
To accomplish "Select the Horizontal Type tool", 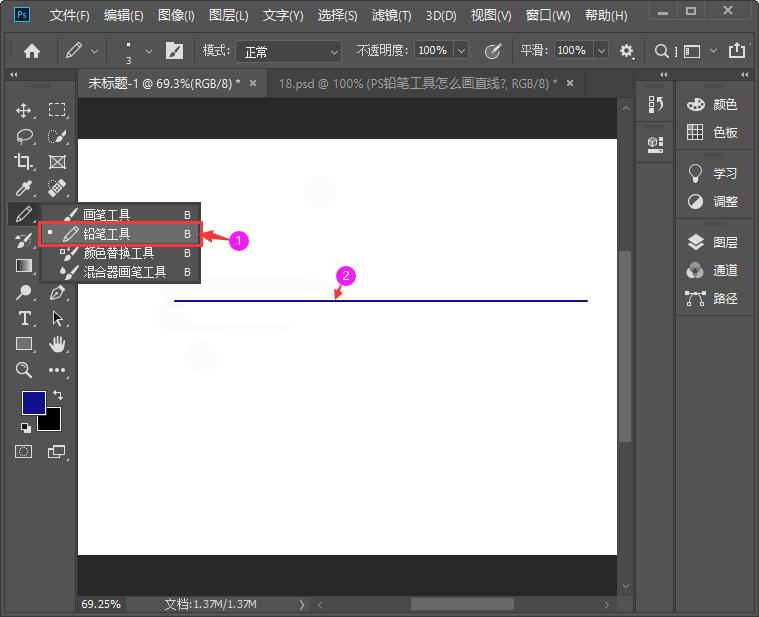I will 24,318.
